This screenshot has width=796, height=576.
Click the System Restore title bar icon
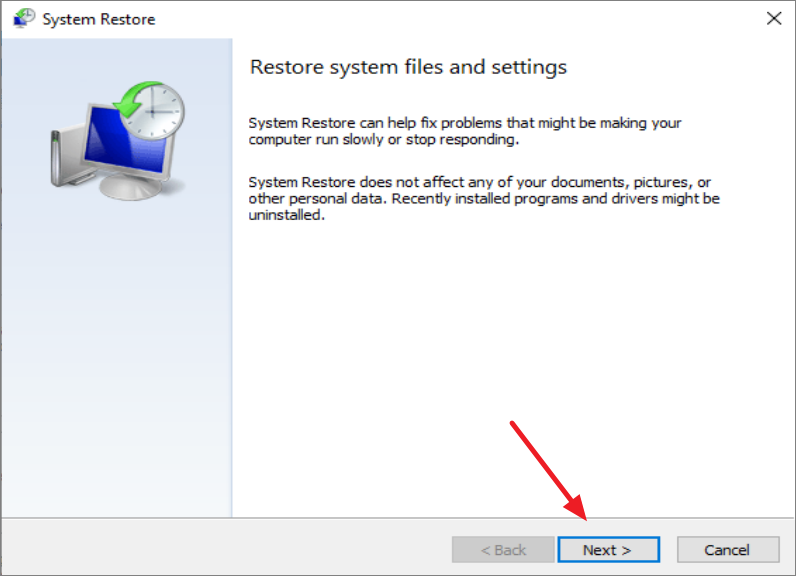pyautogui.click(x=23, y=19)
